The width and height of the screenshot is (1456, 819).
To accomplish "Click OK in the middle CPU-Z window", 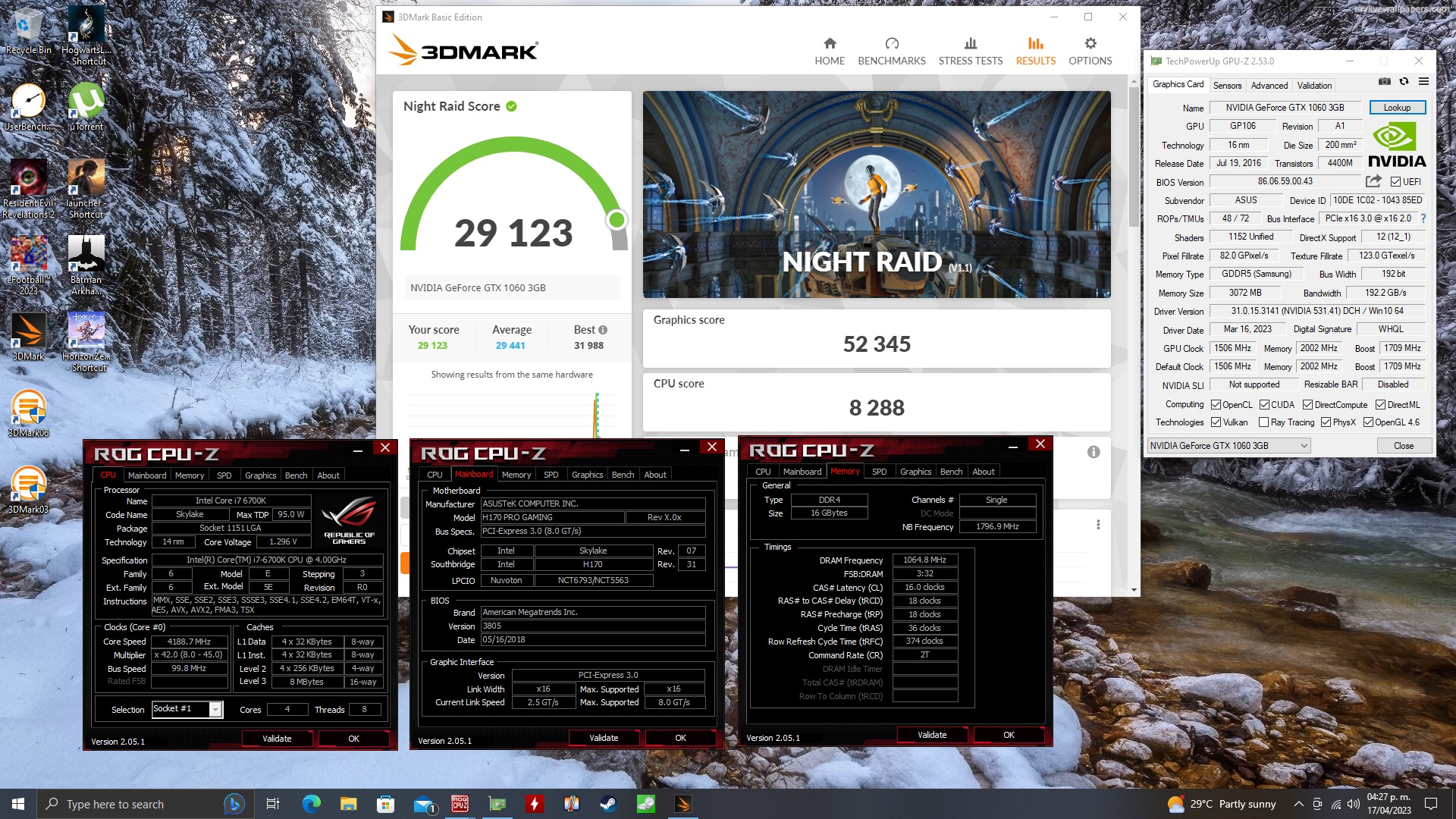I will tap(680, 738).
